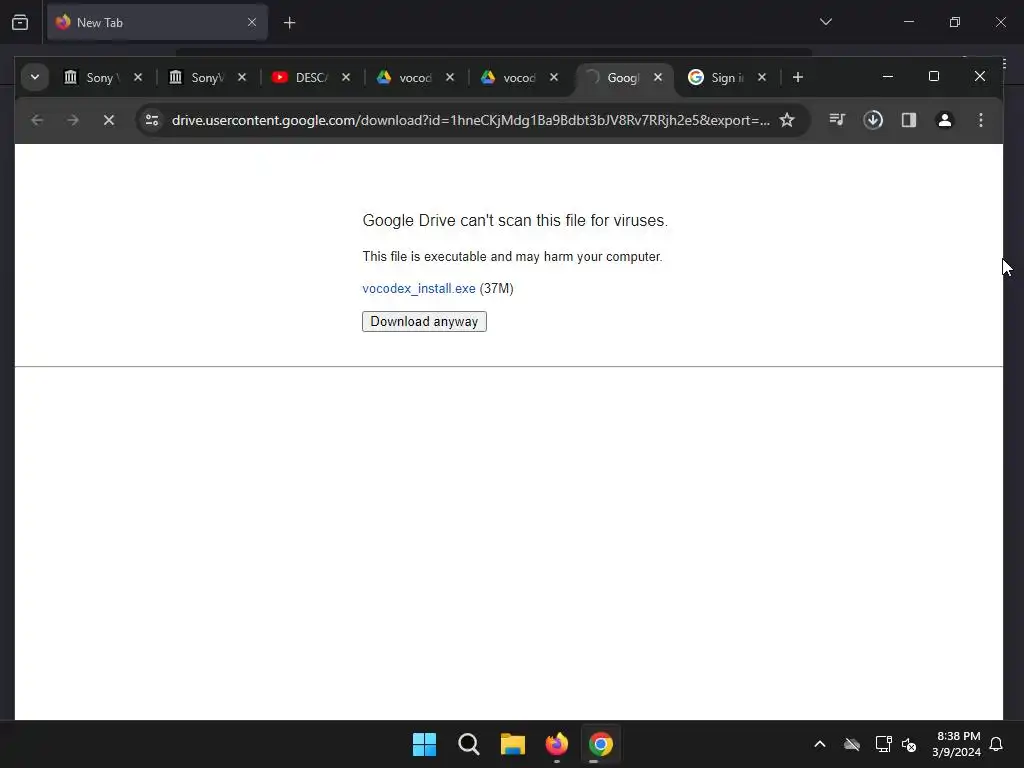This screenshot has width=1024, height=768.
Task: Close the second SonyV tab
Action: [x=242, y=77]
